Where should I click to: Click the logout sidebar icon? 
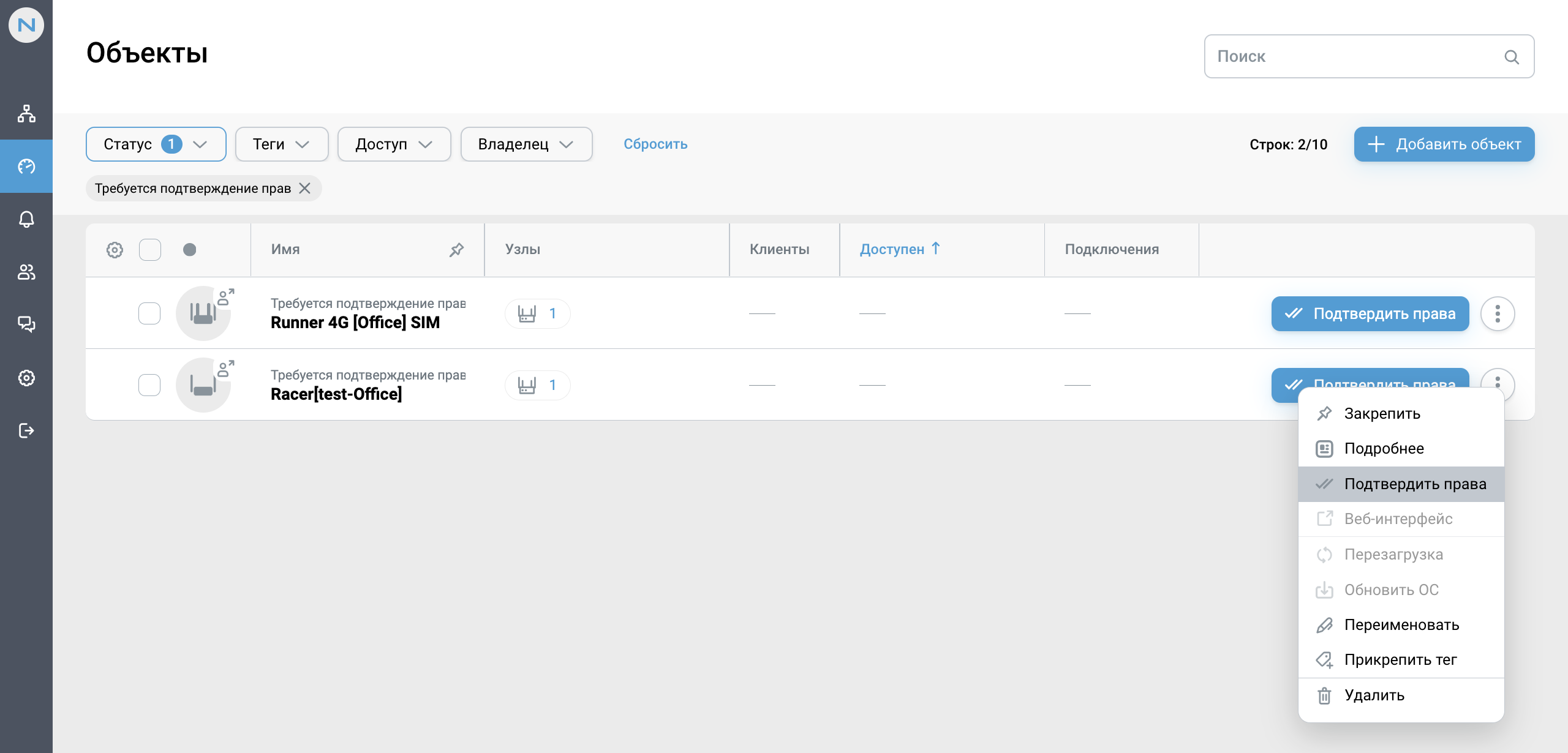coord(26,430)
